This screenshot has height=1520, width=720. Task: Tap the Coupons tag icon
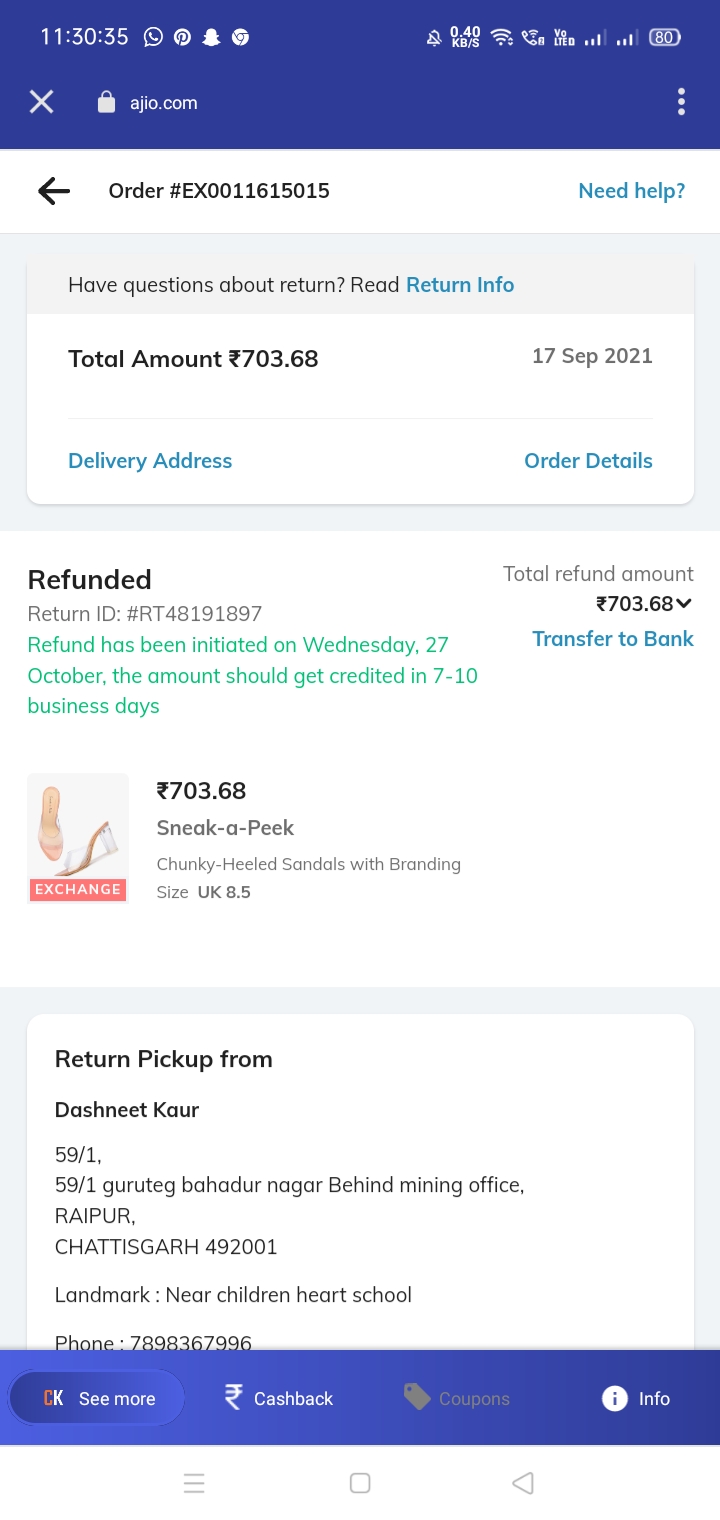click(417, 1397)
